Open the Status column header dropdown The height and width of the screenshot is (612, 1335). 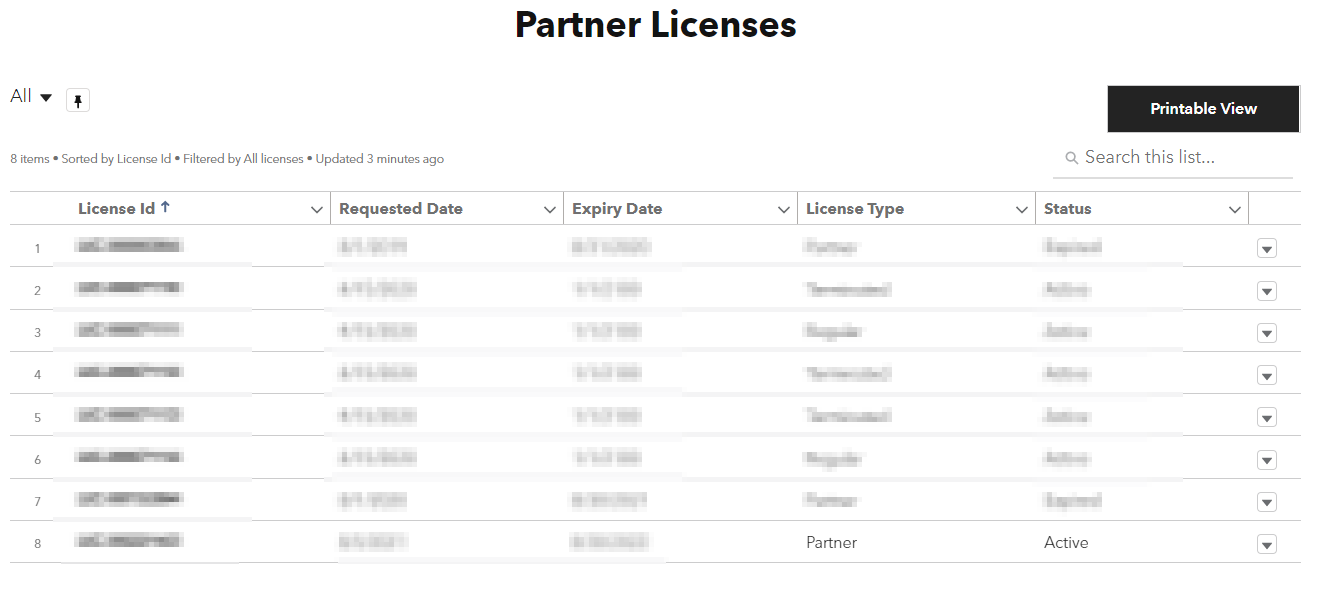tap(1234, 208)
